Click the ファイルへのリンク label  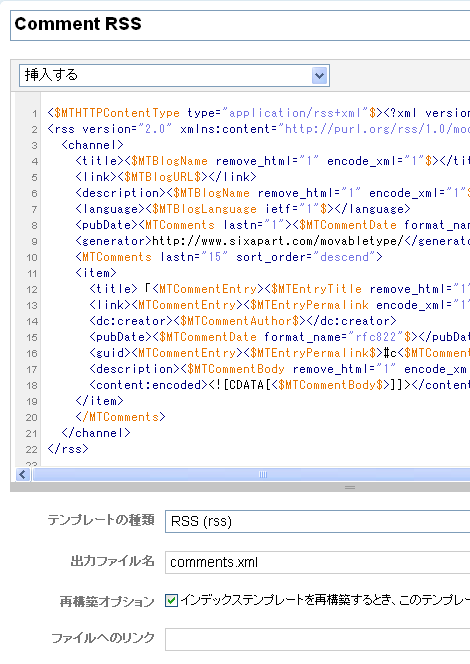(103, 638)
